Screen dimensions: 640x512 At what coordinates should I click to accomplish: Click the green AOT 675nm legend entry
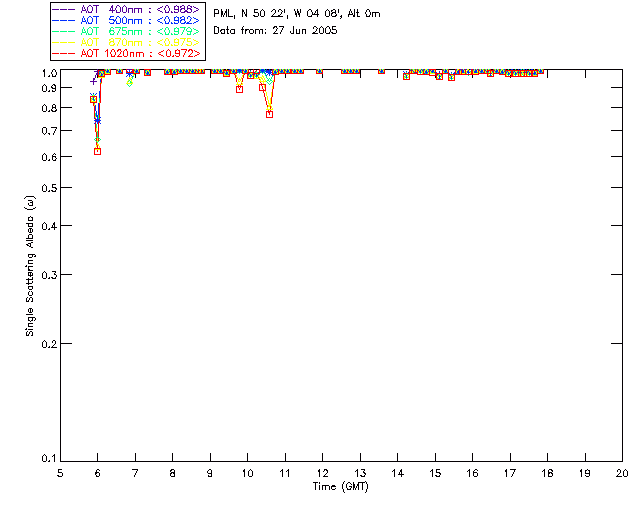[x=126, y=31]
